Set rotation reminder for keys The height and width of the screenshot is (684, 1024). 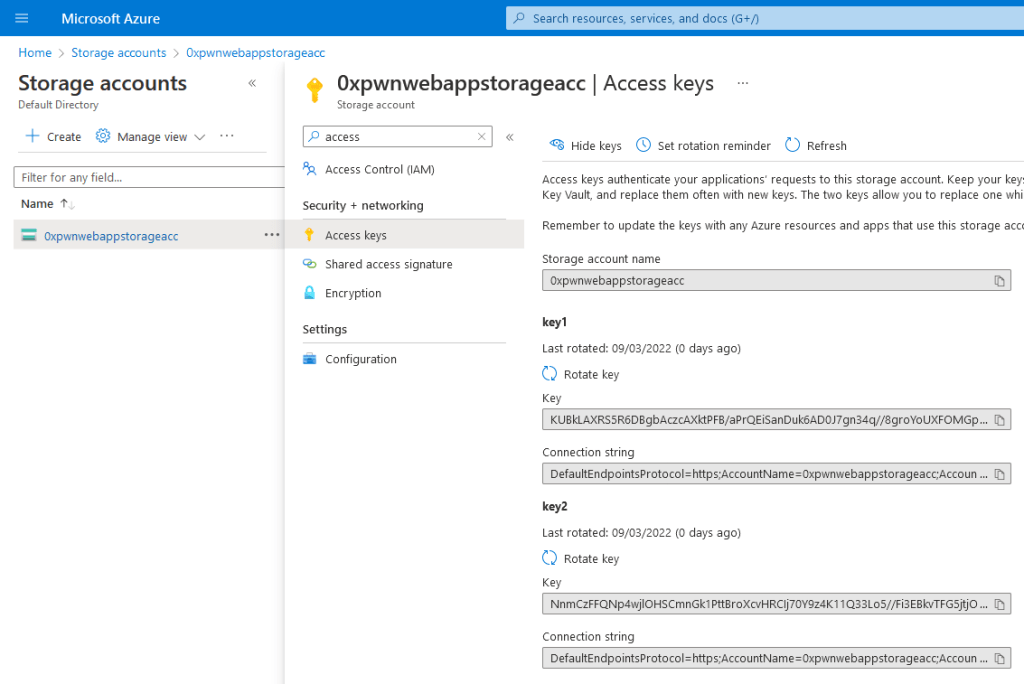(703, 146)
